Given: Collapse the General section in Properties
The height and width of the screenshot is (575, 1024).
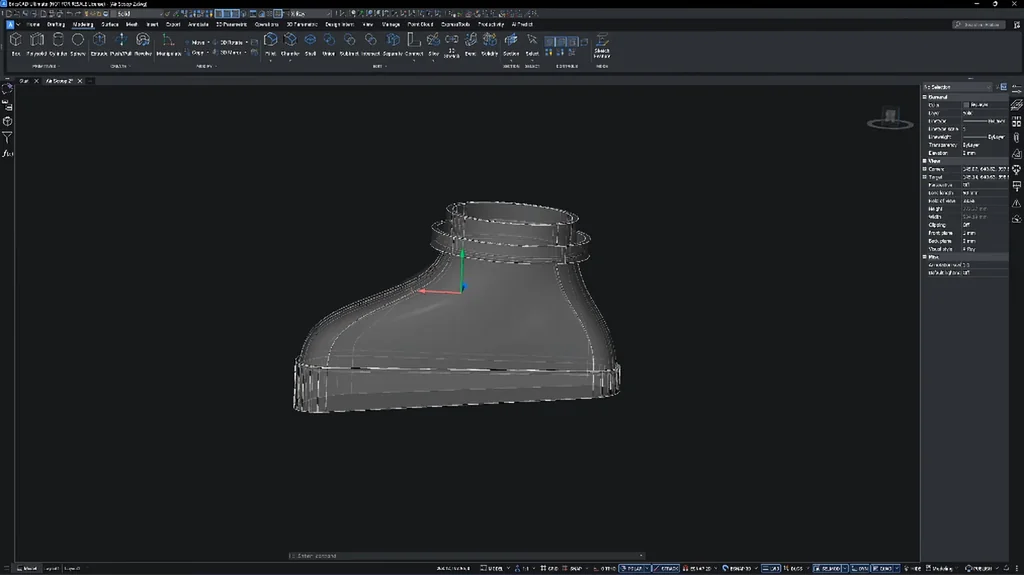Looking at the screenshot, I should tap(925, 97).
